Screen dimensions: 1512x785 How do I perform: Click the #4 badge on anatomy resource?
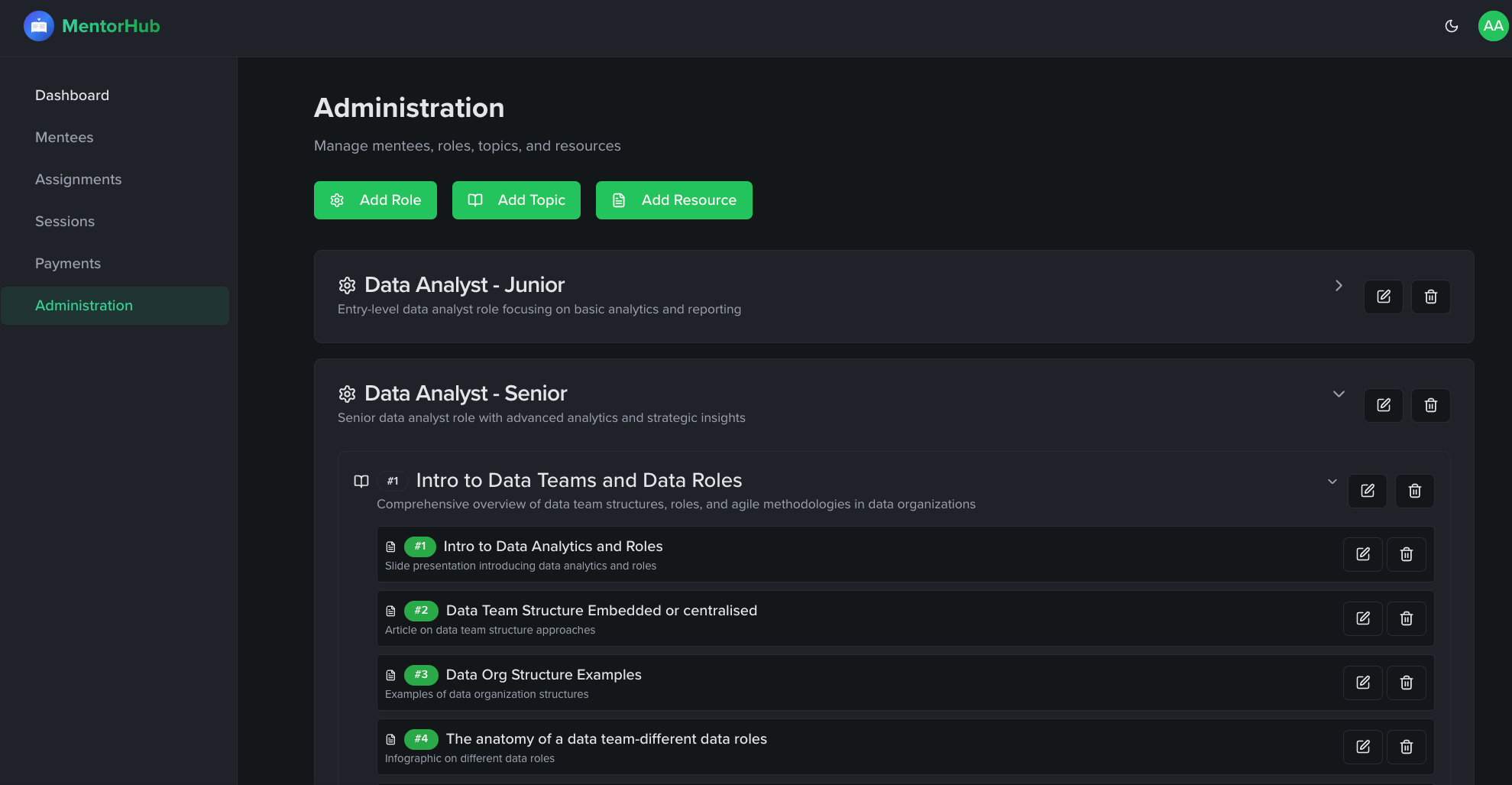[x=421, y=739]
